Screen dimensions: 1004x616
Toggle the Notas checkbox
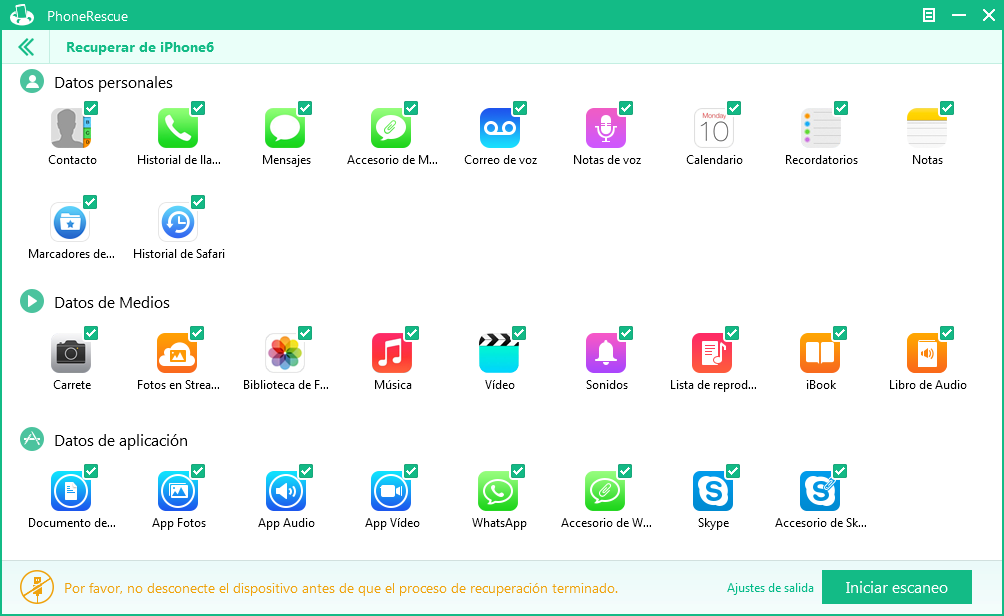[x=947, y=108]
